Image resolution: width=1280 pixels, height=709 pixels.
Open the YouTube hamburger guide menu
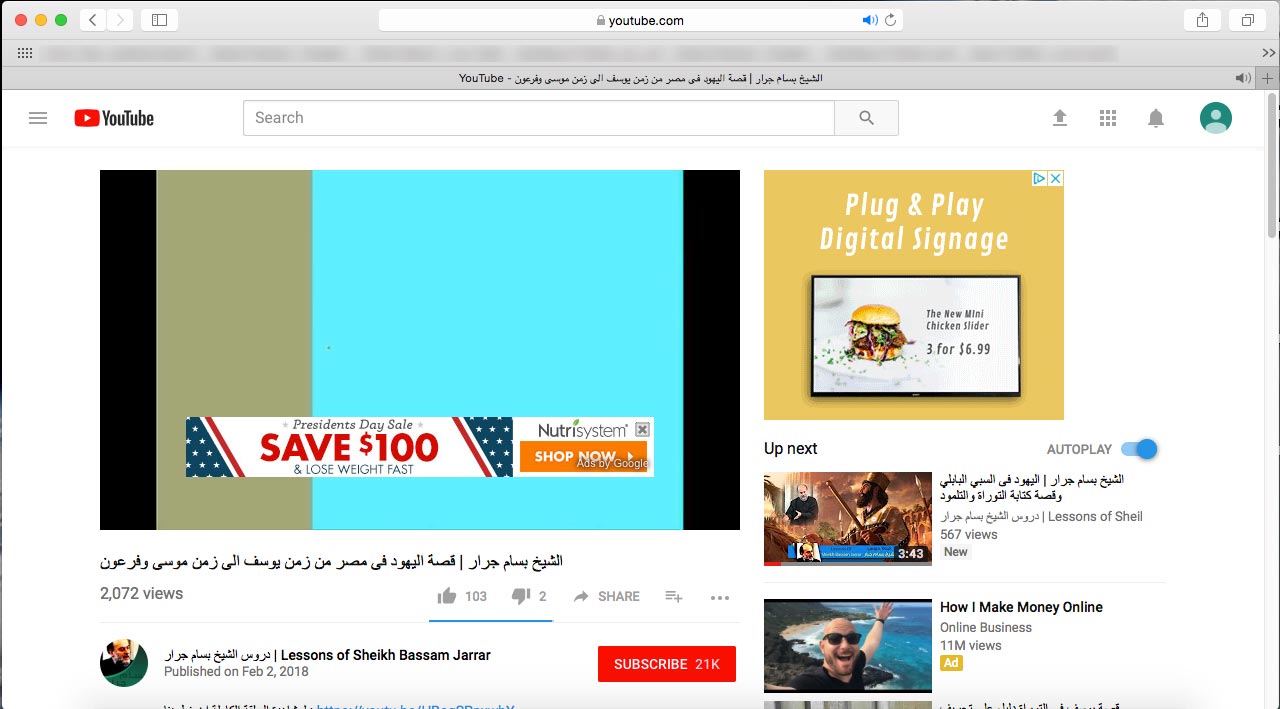[38, 118]
